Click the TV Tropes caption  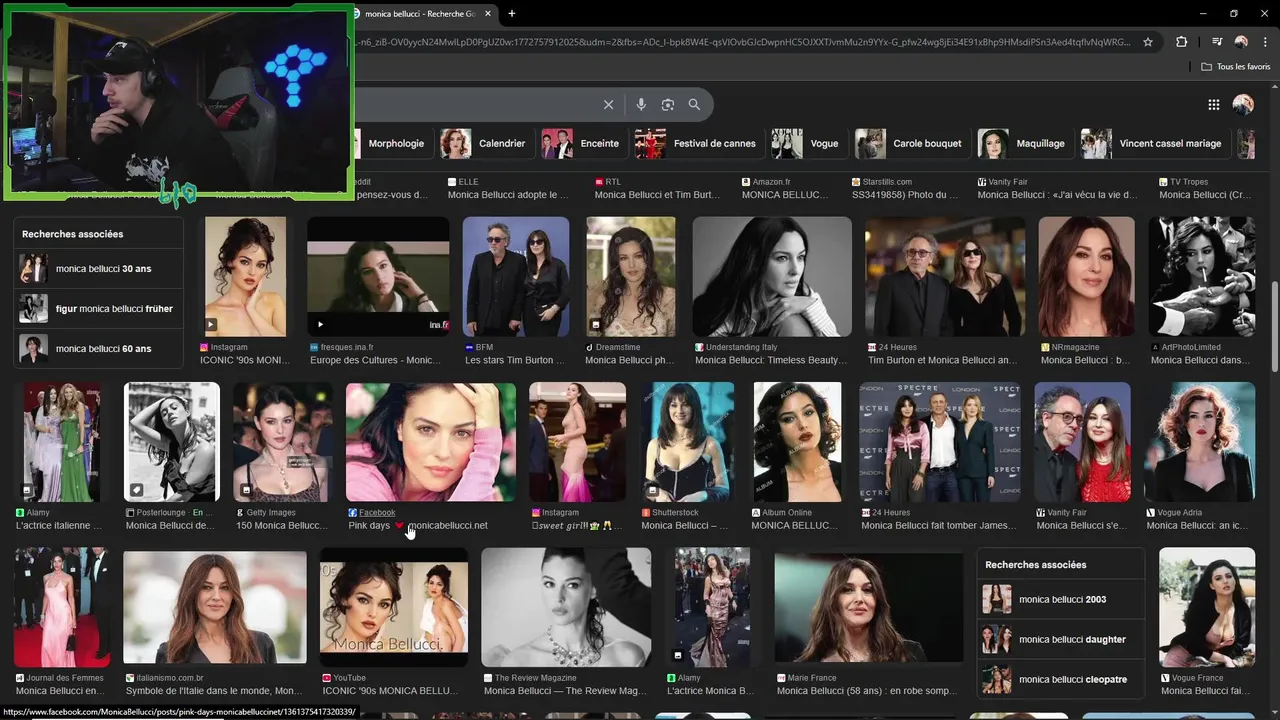point(1205,194)
